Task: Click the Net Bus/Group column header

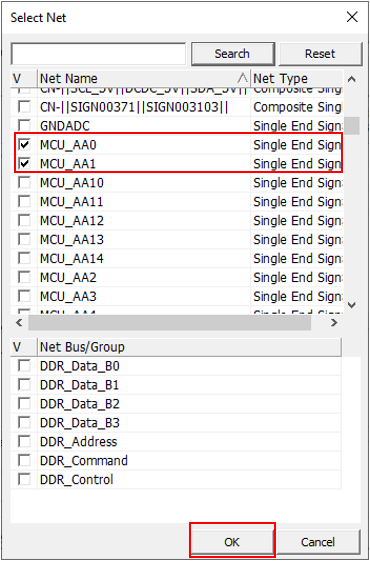Action: [189, 347]
